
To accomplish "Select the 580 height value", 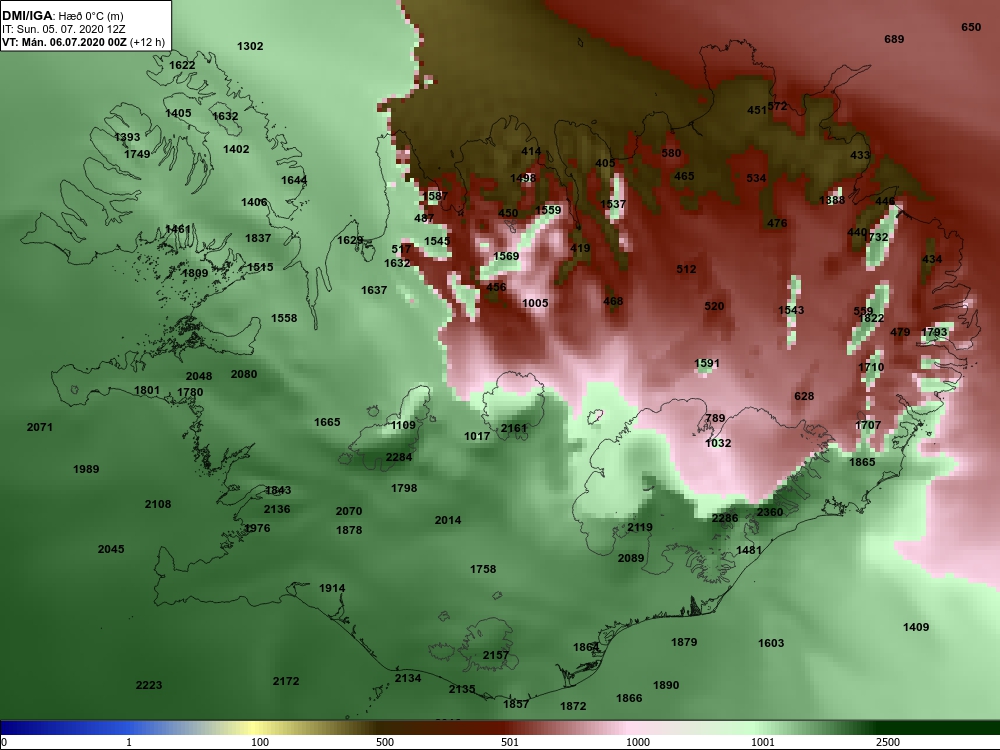I will click(x=671, y=153).
